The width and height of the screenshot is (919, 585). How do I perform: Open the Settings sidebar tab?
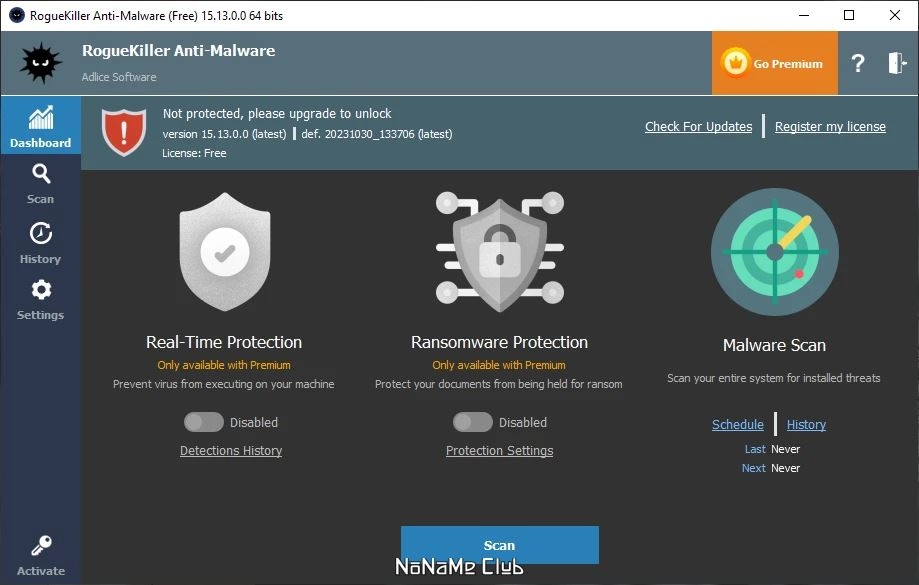tap(40, 300)
